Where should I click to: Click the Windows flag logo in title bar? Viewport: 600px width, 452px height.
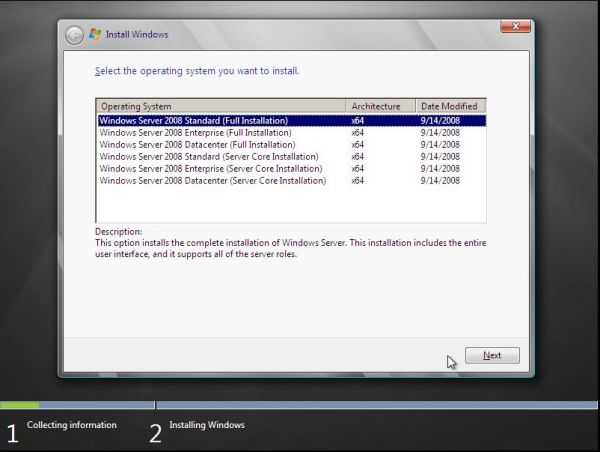[95, 34]
